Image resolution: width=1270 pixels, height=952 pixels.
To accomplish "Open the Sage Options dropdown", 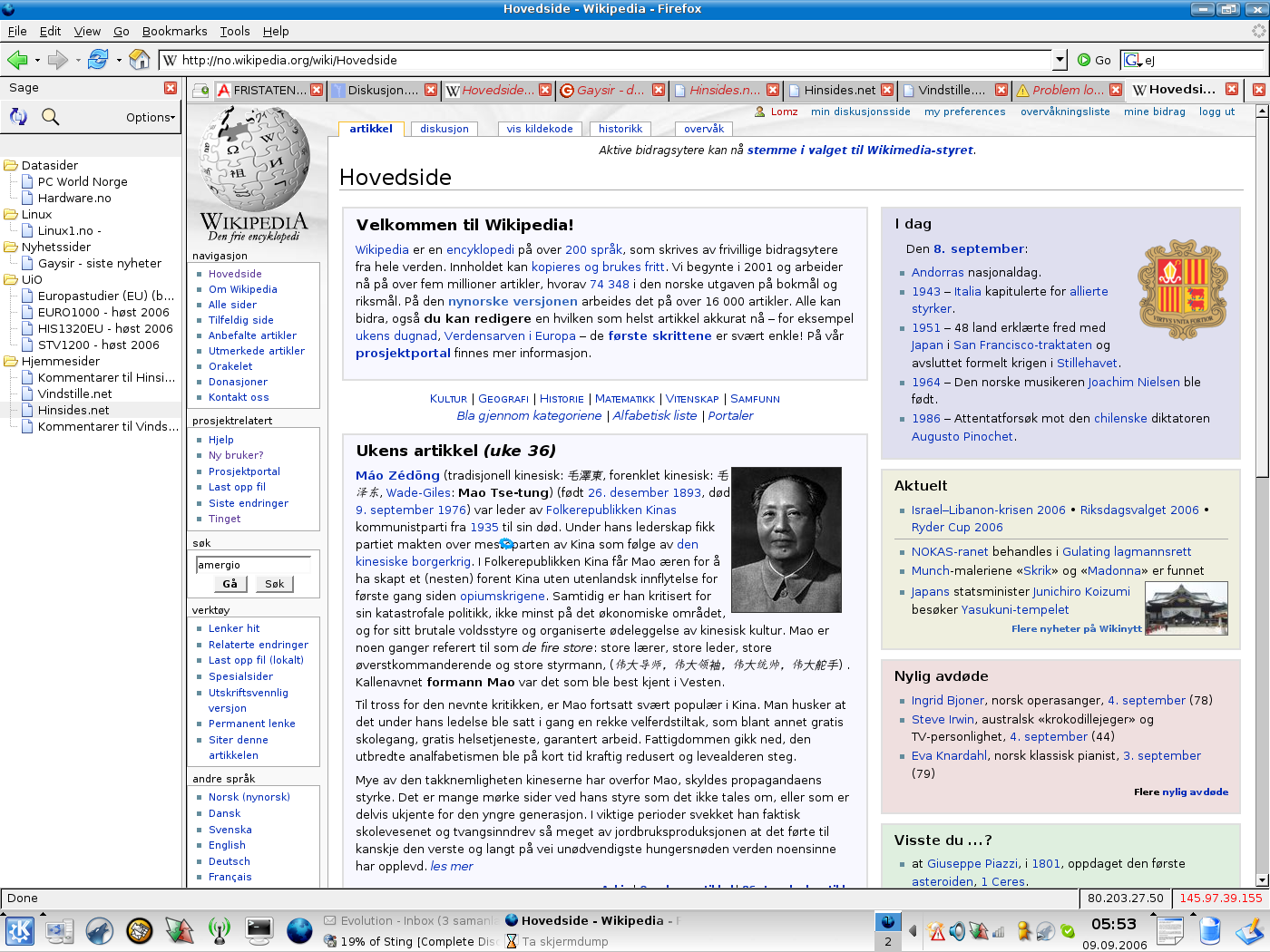I will 151,117.
